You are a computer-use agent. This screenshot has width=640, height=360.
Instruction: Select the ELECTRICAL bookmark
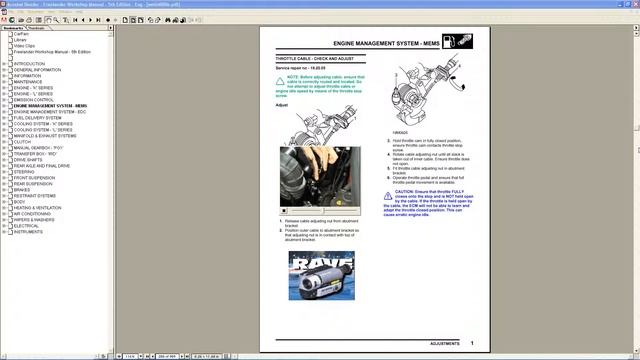(x=26, y=226)
